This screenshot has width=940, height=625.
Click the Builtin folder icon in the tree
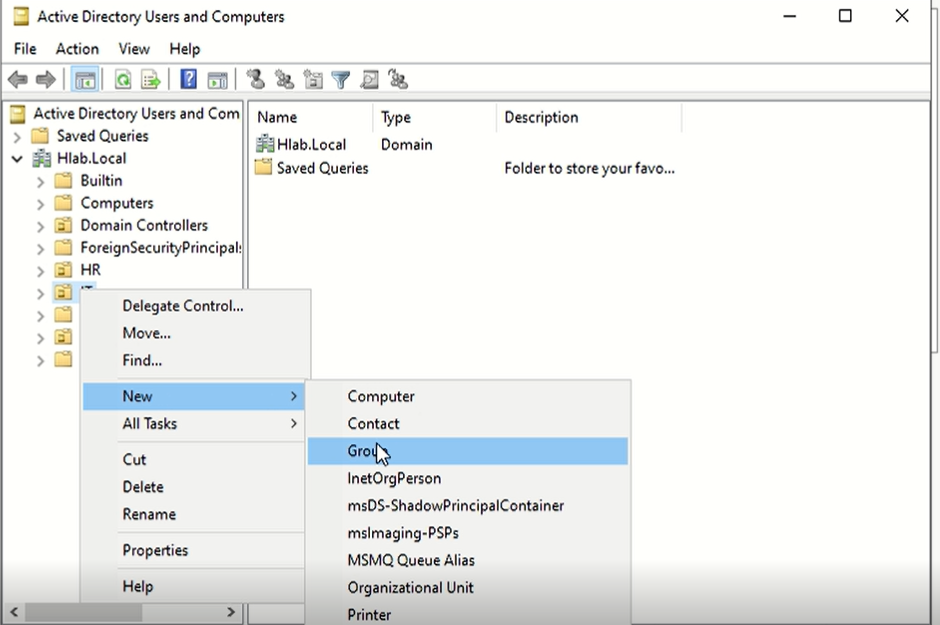pyautogui.click(x=63, y=180)
